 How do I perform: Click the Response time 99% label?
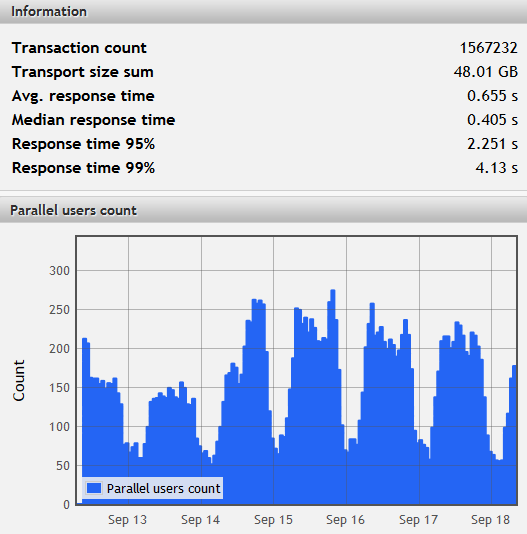coord(83,168)
